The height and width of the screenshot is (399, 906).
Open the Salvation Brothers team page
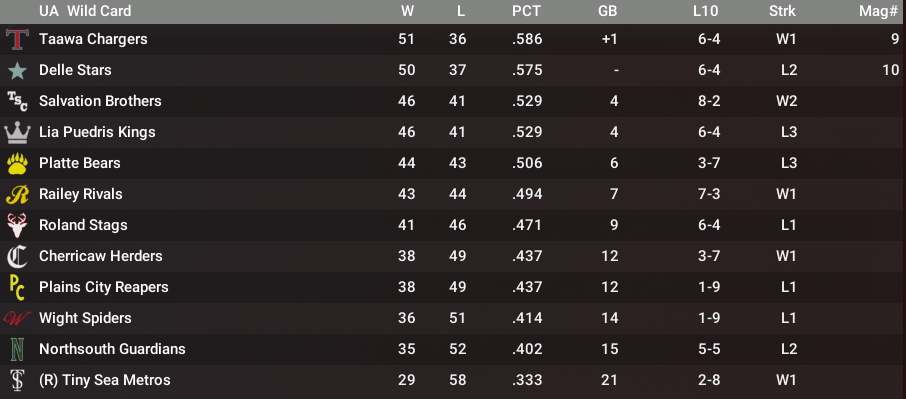100,101
